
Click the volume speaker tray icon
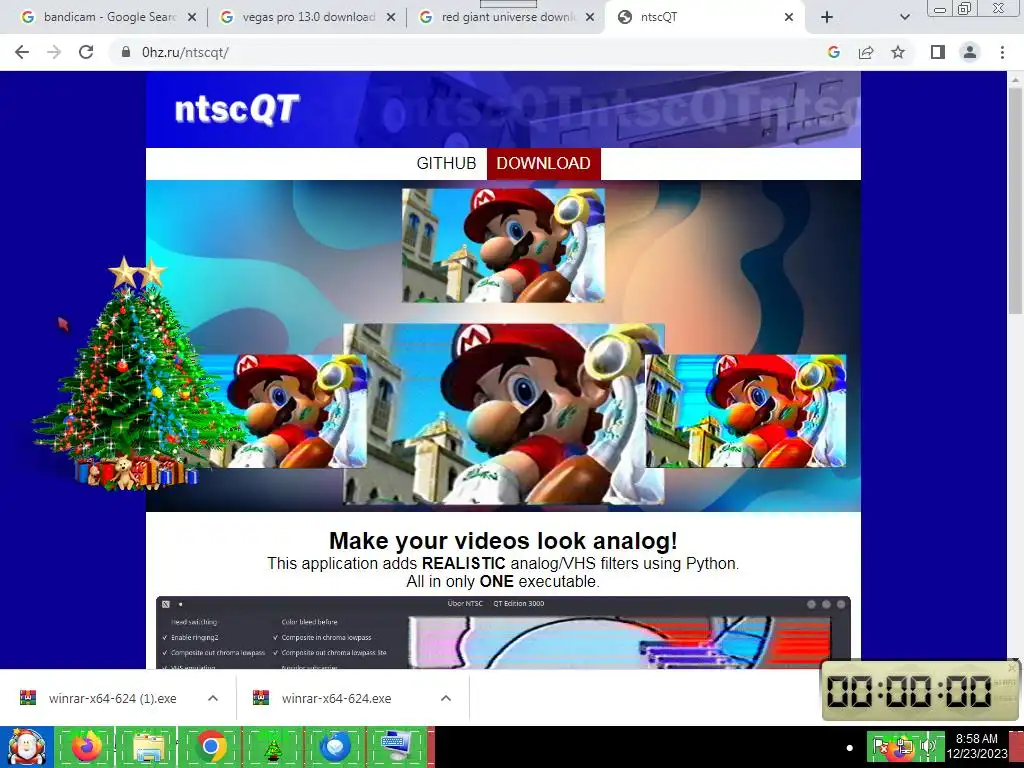(928, 747)
